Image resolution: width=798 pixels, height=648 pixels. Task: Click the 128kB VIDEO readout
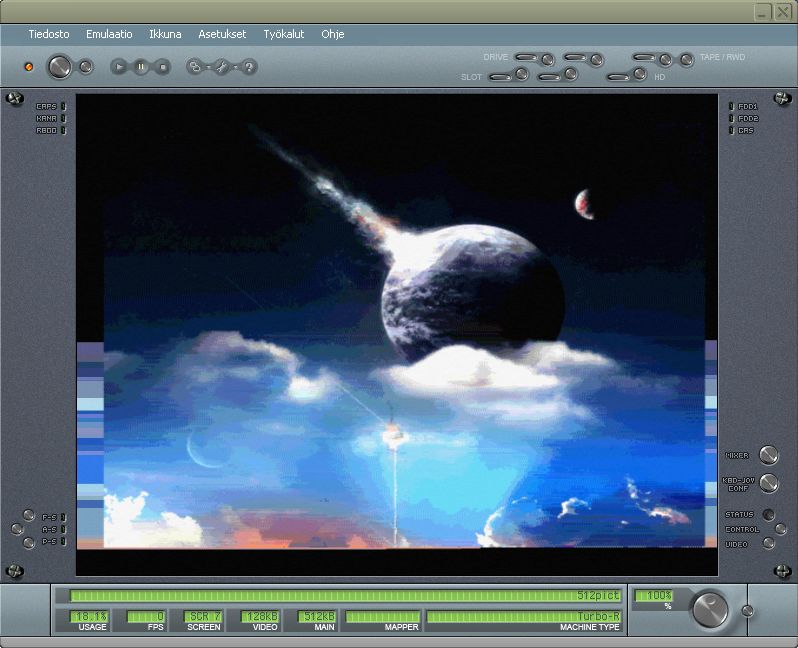[x=260, y=616]
